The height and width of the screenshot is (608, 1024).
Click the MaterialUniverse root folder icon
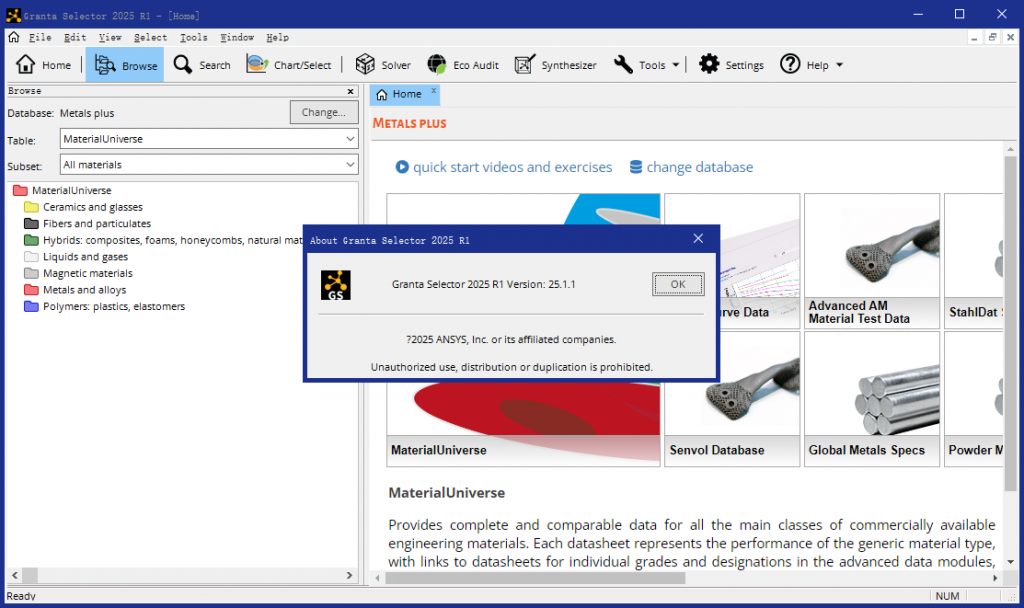(x=20, y=191)
